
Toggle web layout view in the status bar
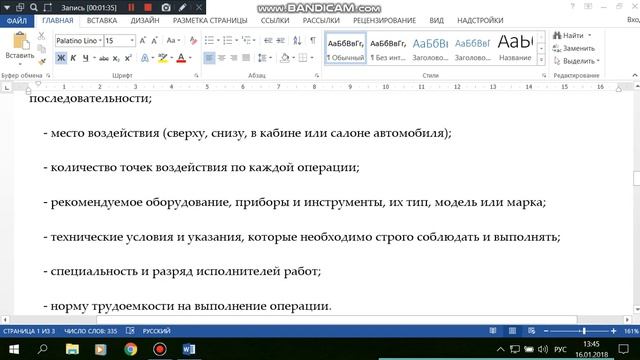click(531, 331)
